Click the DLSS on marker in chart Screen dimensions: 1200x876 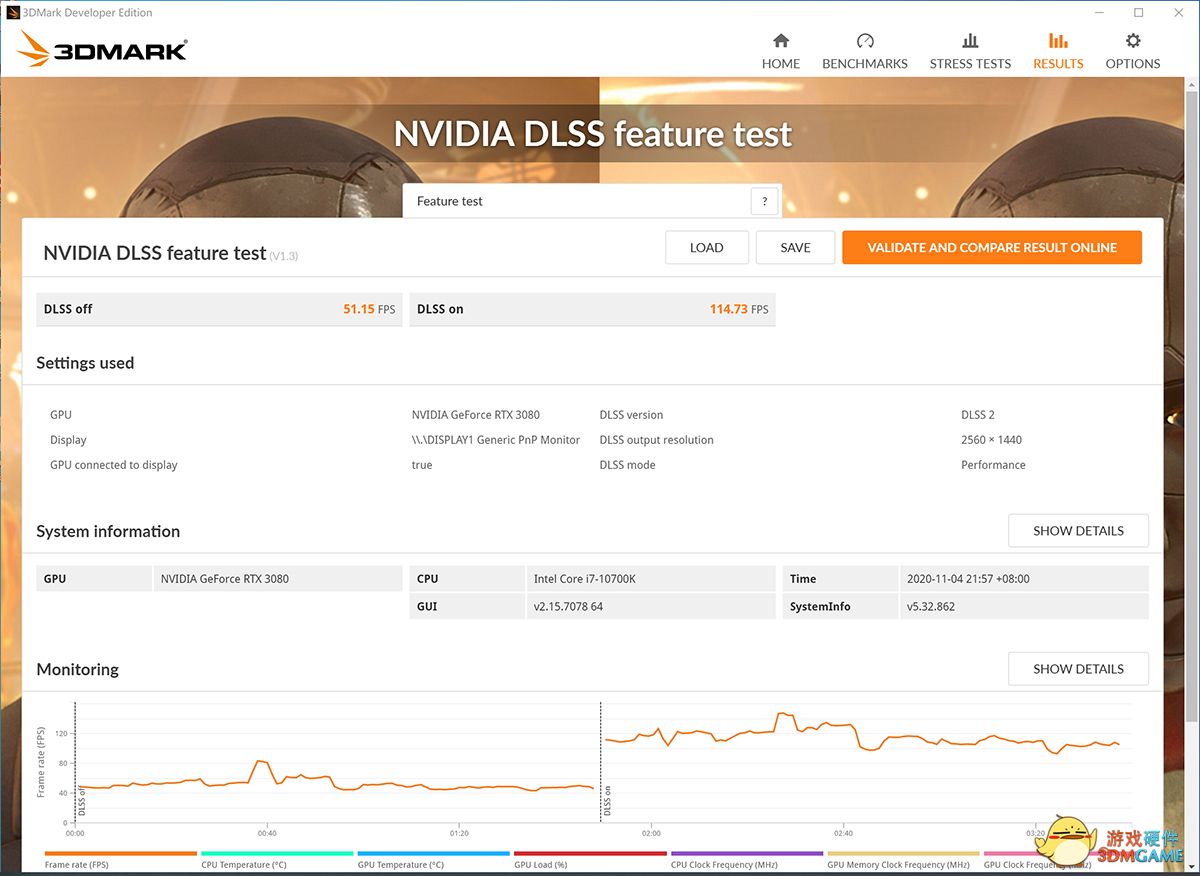point(607,801)
